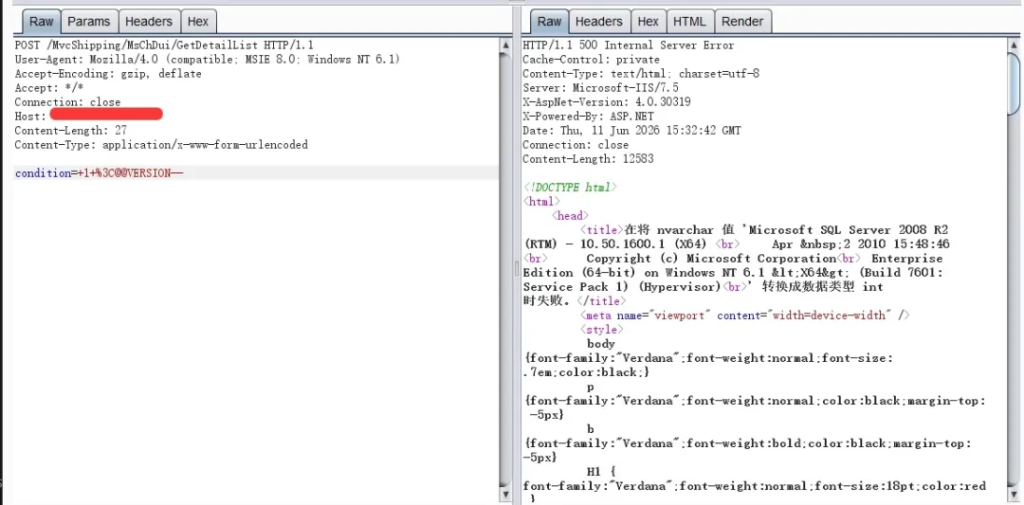
Task: Click the Accept: */* header line
Action: point(49,88)
